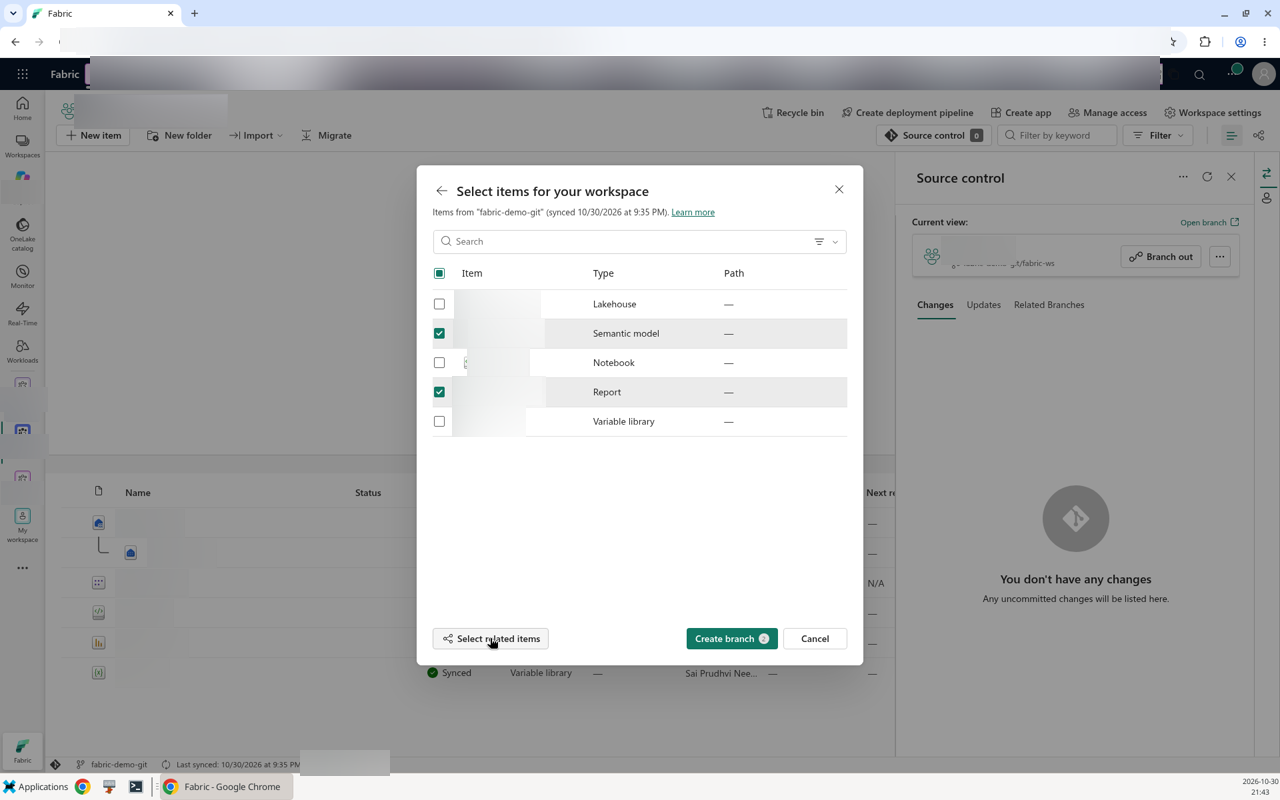The width and height of the screenshot is (1280, 800).
Task: Open the Open branch link
Action: coord(1209,223)
